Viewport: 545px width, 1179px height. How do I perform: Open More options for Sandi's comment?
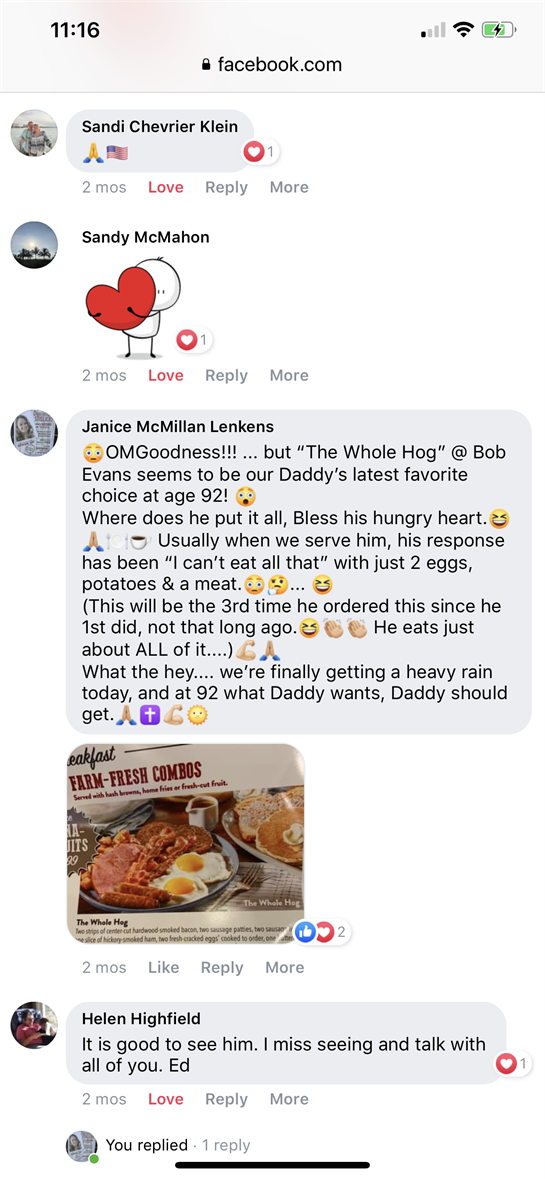coord(289,187)
